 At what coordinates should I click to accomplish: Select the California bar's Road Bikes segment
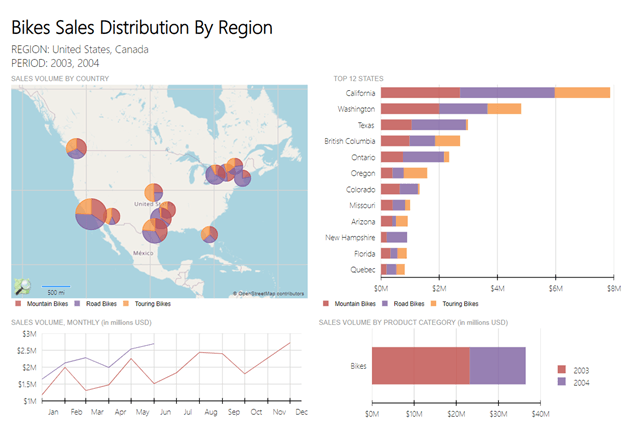[507, 93]
